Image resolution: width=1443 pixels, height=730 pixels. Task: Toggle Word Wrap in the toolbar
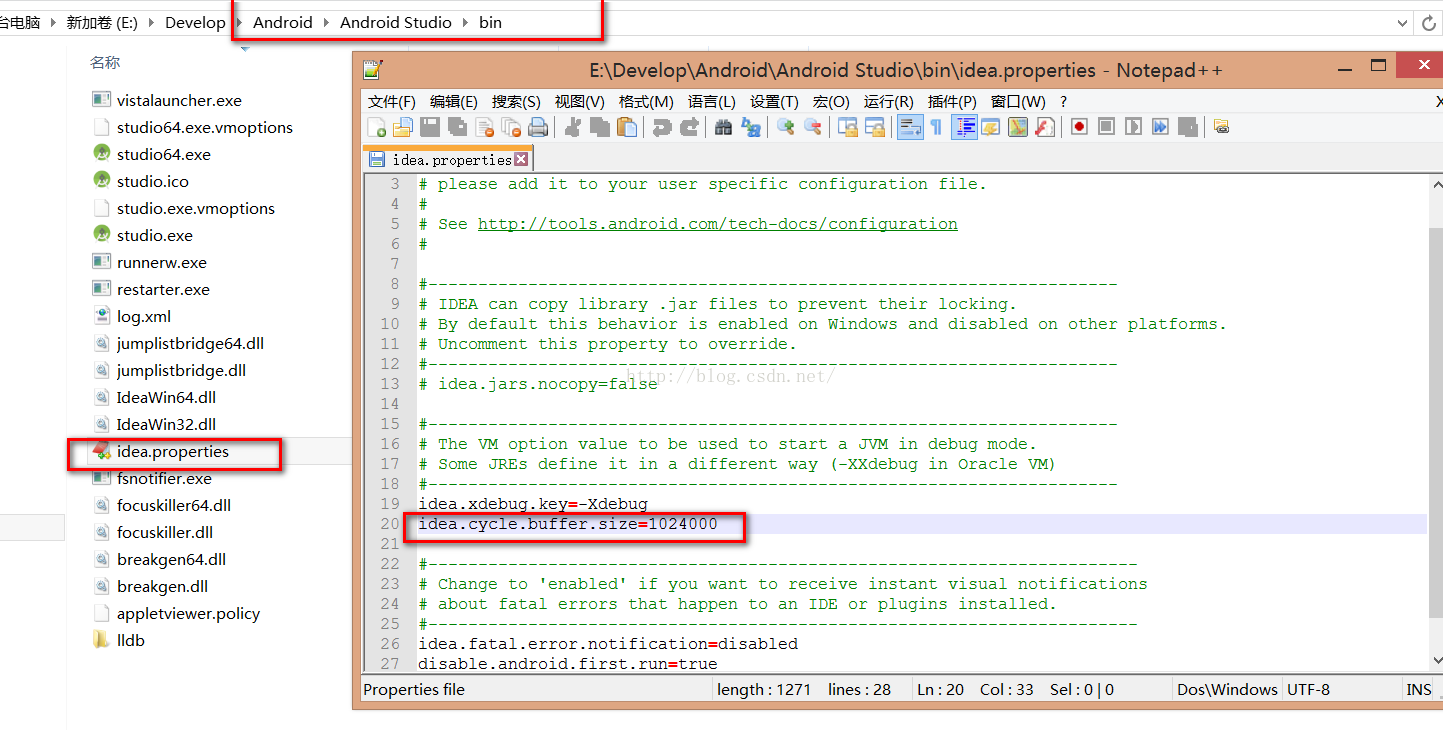click(910, 127)
